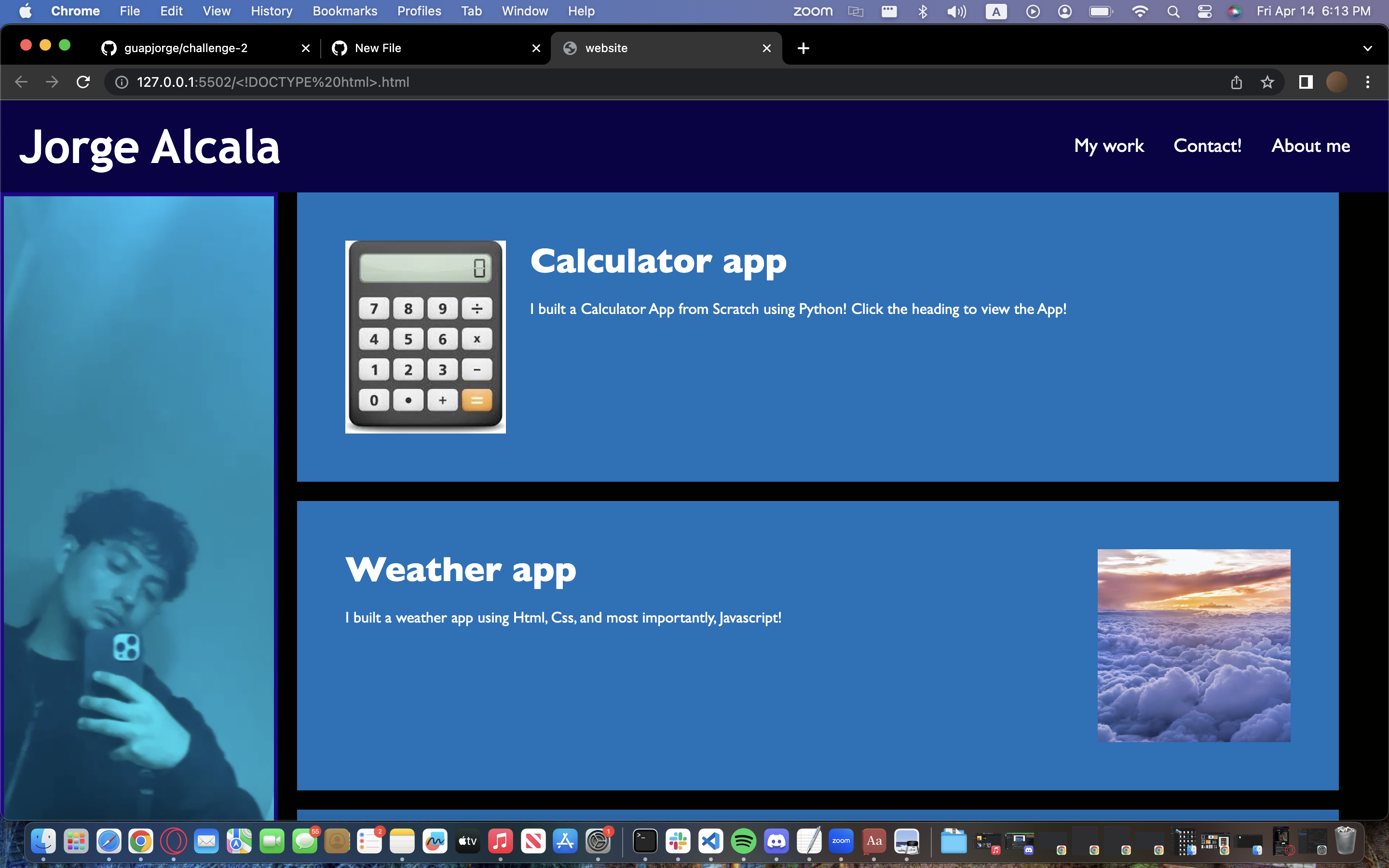Open the About me link

pyautogui.click(x=1311, y=146)
